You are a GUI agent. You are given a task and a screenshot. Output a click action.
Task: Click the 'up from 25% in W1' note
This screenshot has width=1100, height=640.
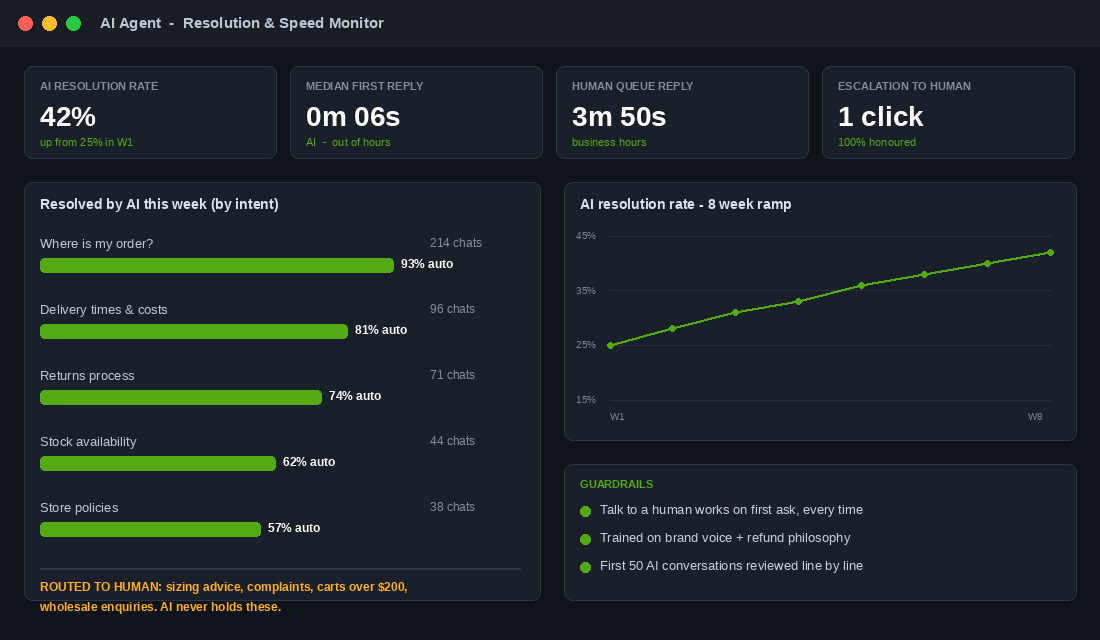click(86, 142)
